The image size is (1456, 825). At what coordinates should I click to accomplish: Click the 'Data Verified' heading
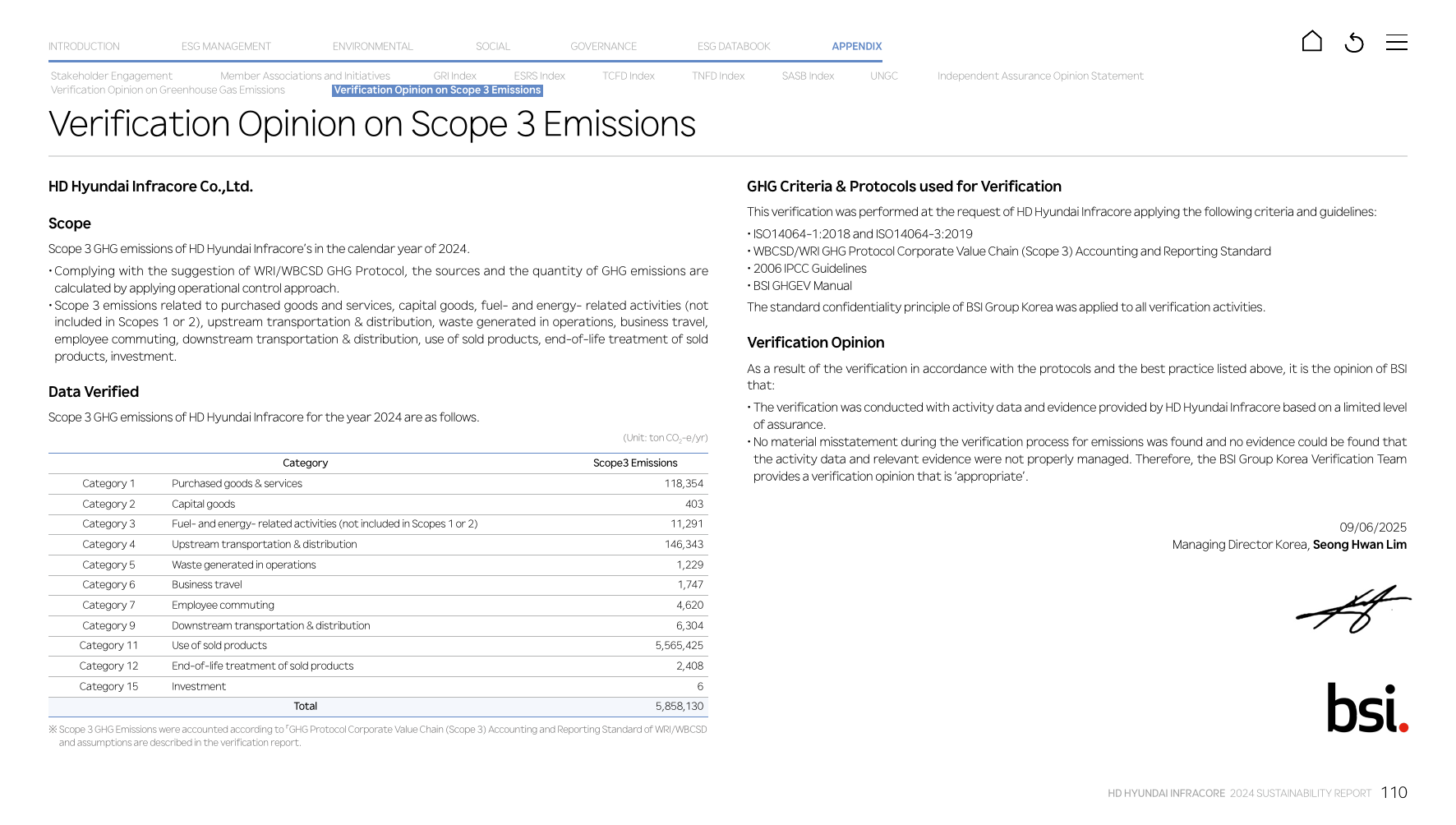[x=94, y=391]
